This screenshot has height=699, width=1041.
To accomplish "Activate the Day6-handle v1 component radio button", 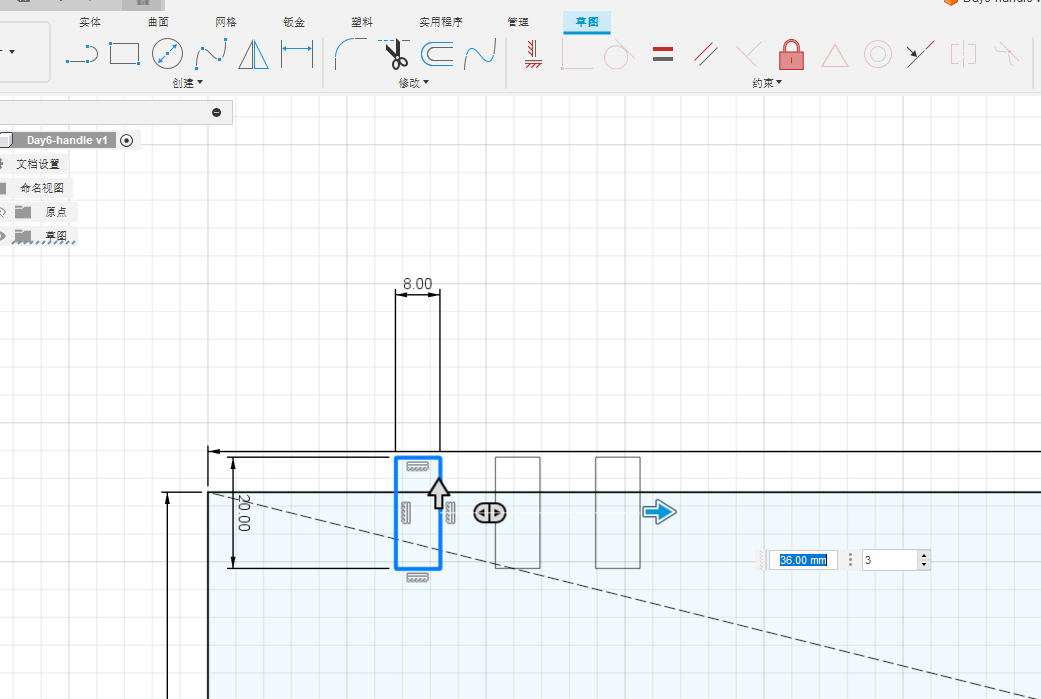I will 126,140.
